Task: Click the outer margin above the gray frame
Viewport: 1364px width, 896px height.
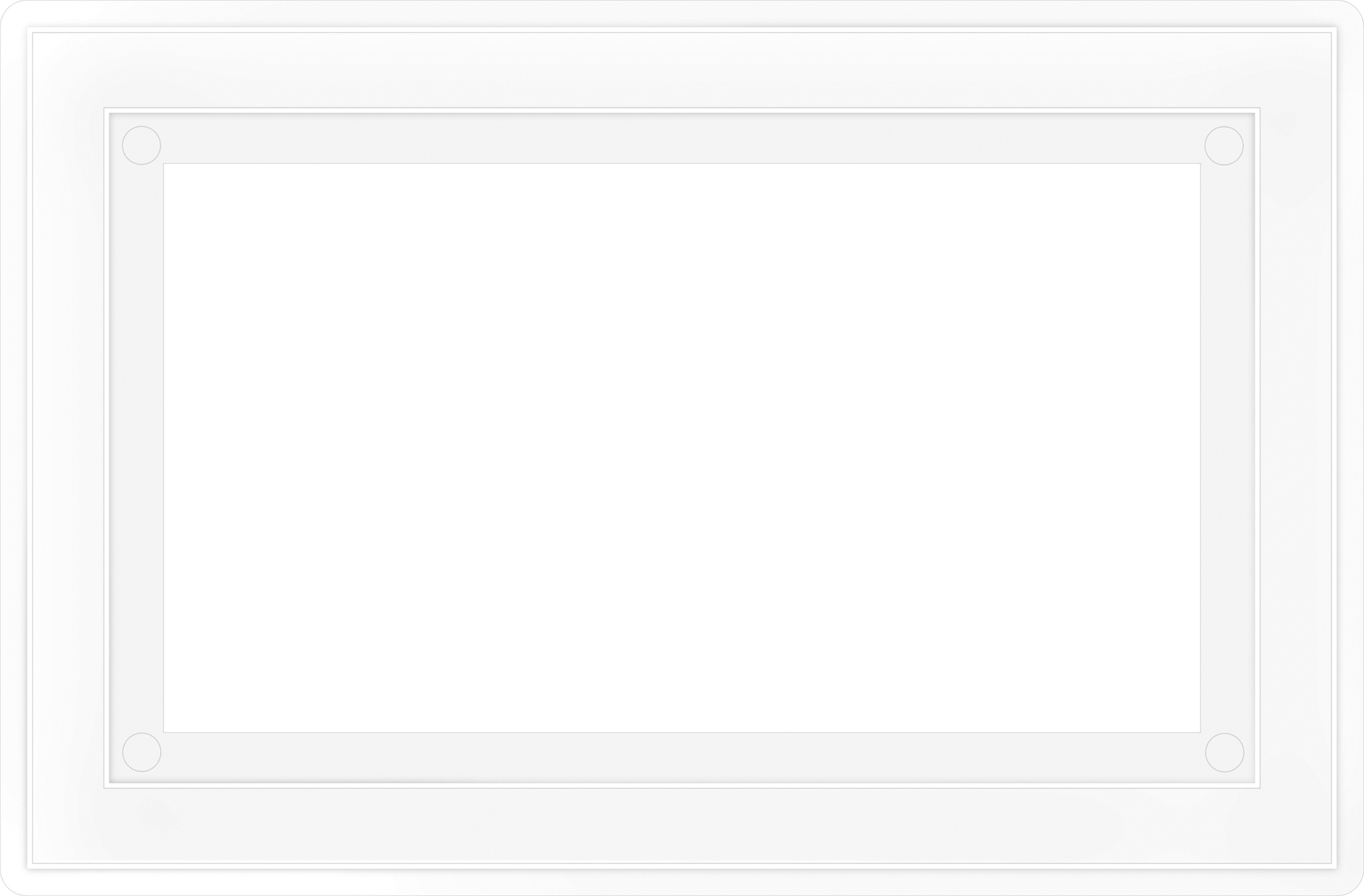Action: click(681, 70)
